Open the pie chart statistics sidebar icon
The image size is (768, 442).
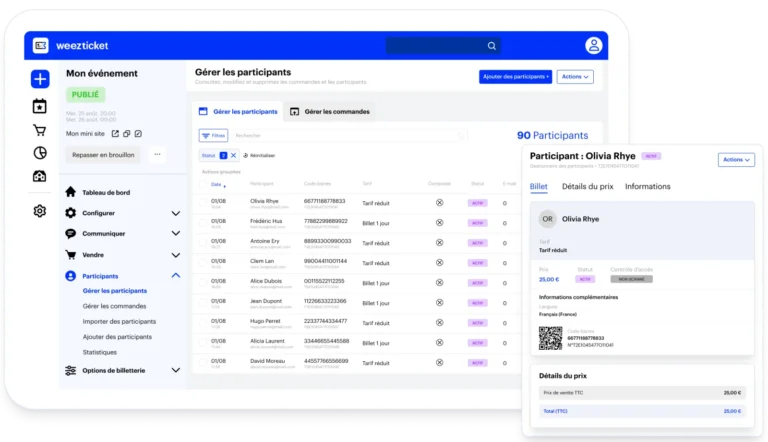click(40, 153)
